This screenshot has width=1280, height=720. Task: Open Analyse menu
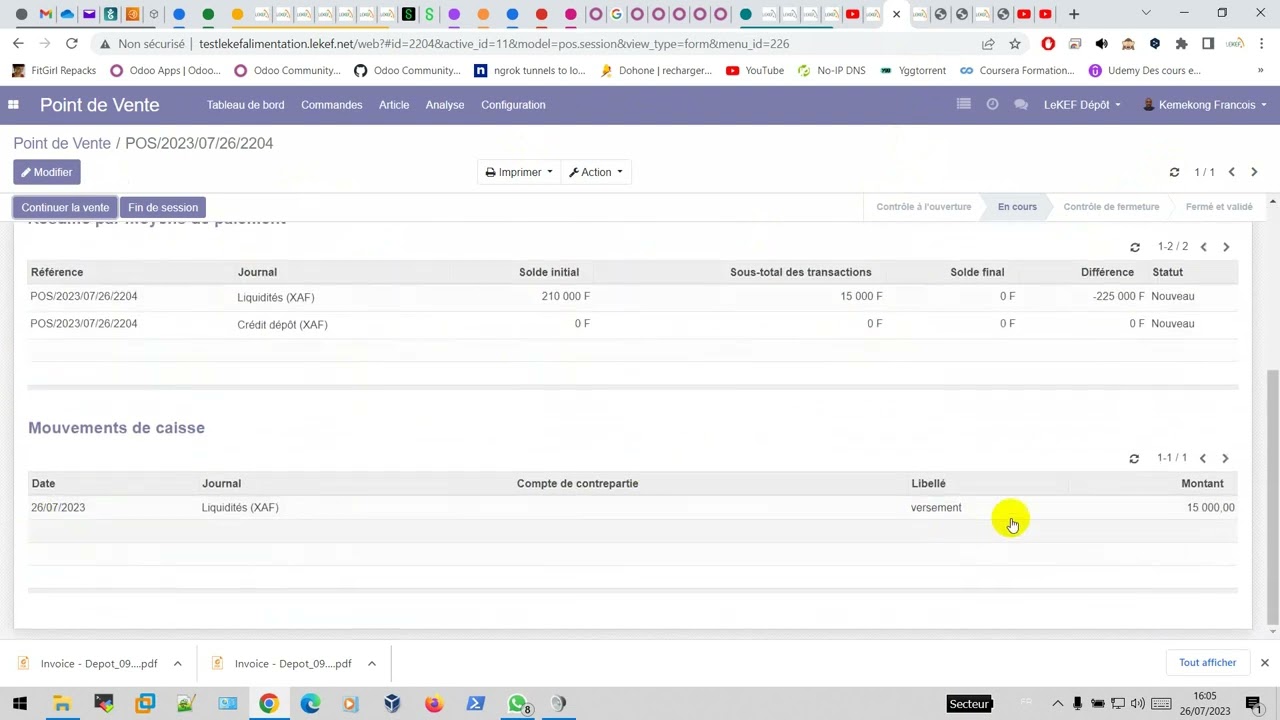tap(445, 105)
